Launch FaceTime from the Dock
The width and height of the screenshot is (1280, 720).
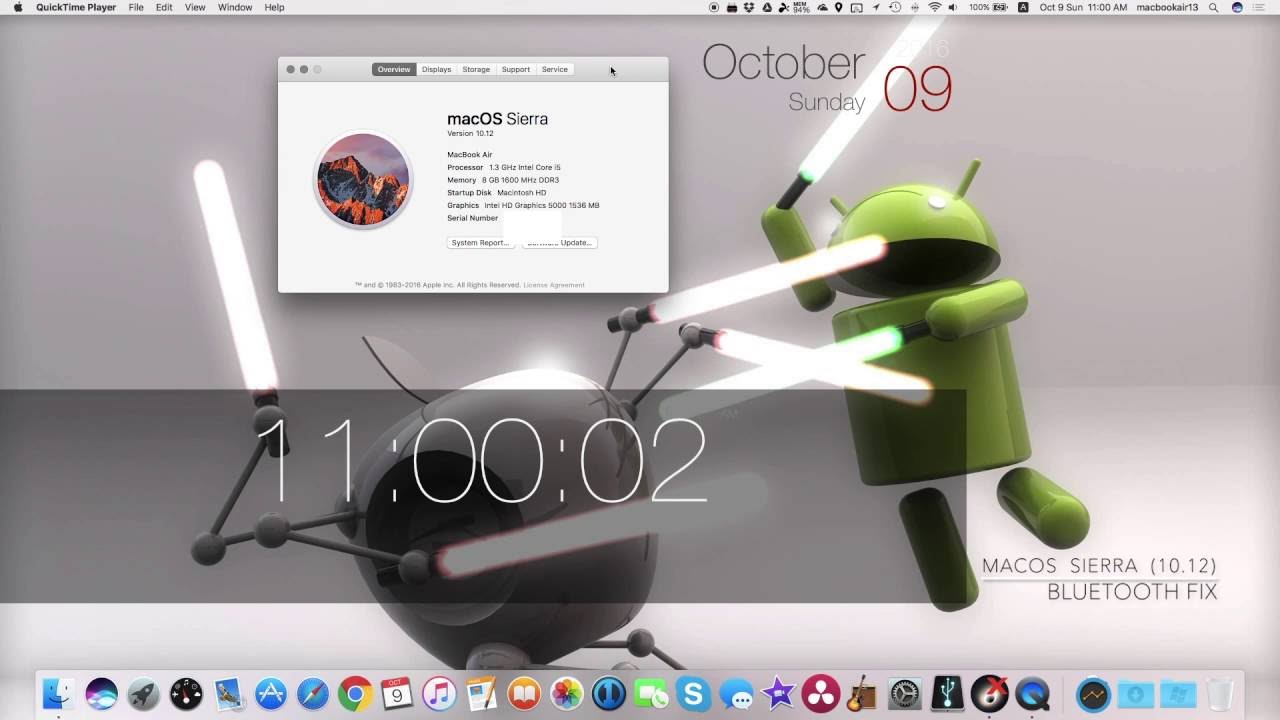(x=651, y=694)
